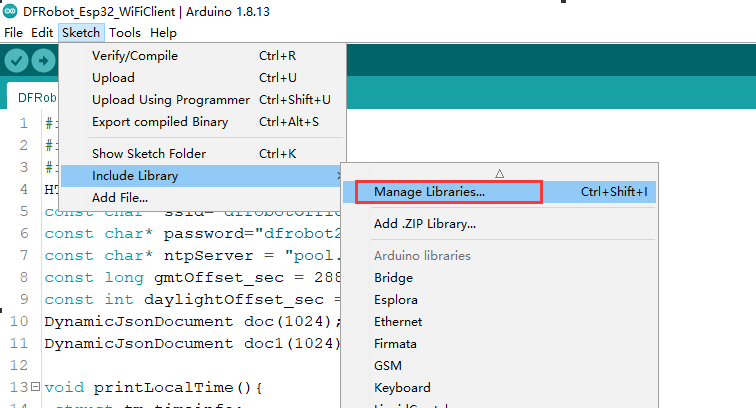Include the Bridge library
The height and width of the screenshot is (408, 756).
(x=500, y=278)
